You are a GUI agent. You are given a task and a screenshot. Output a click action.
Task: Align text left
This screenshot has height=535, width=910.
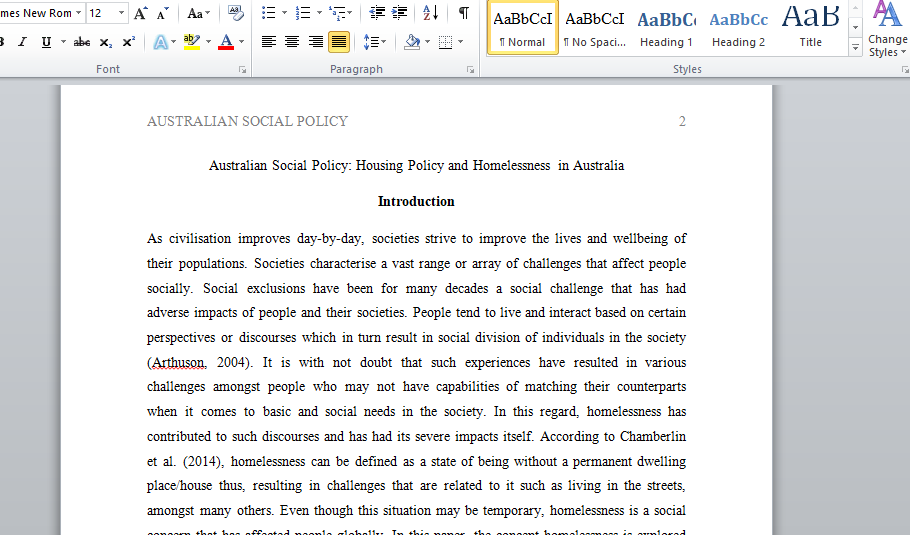pos(268,42)
